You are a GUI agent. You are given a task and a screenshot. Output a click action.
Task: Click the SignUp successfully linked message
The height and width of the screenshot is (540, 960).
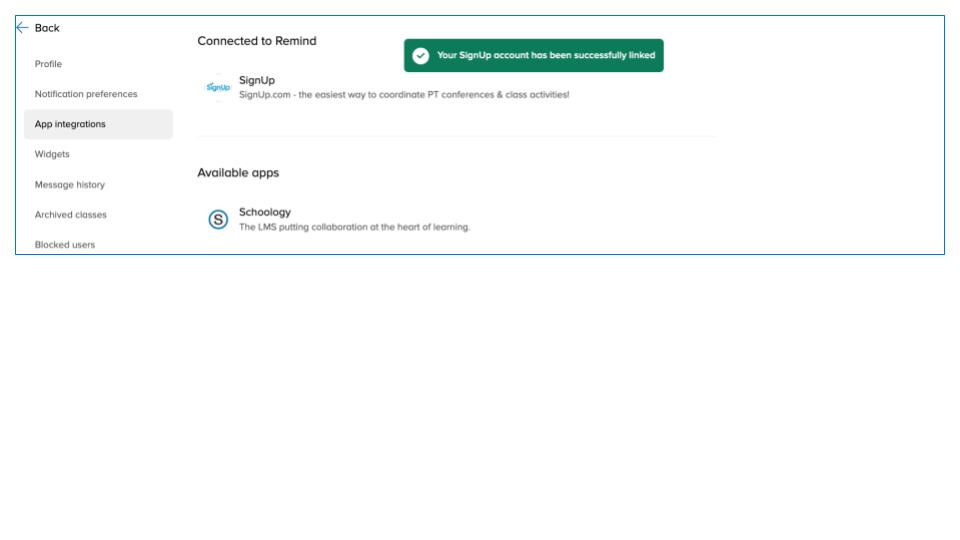pos(546,56)
